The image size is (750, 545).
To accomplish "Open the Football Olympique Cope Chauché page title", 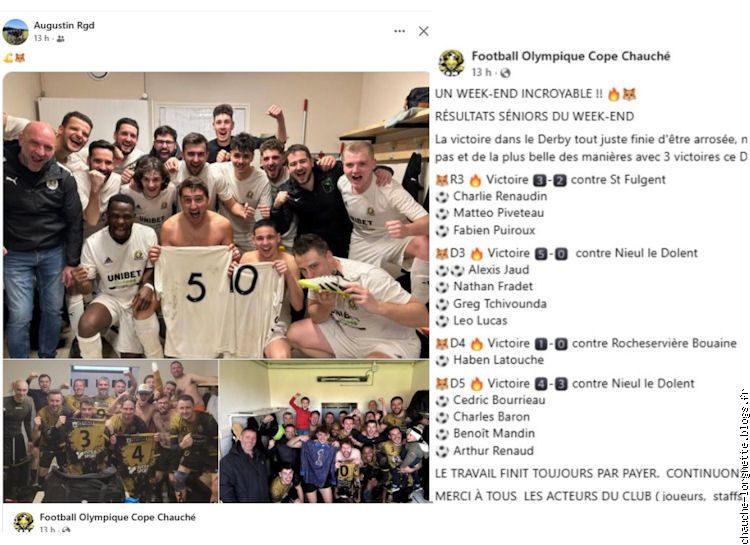I will (571, 56).
